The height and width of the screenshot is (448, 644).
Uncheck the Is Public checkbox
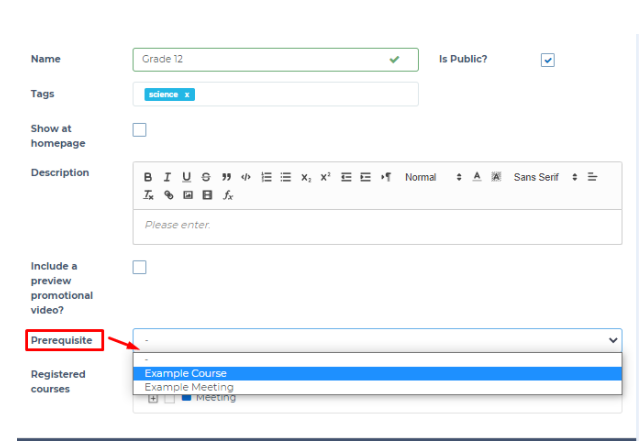547,60
